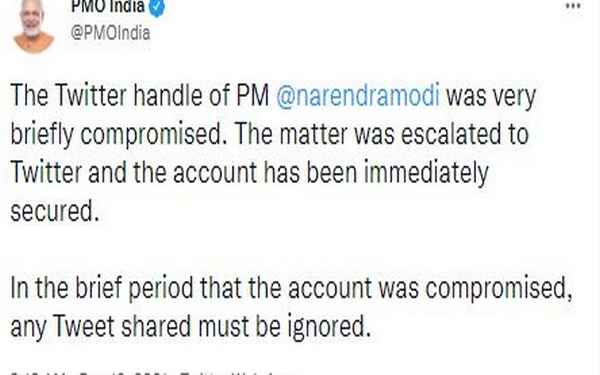Click 'briefly compromised' text in tweet
Image resolution: width=600 pixels, height=375 pixels.
(118, 134)
